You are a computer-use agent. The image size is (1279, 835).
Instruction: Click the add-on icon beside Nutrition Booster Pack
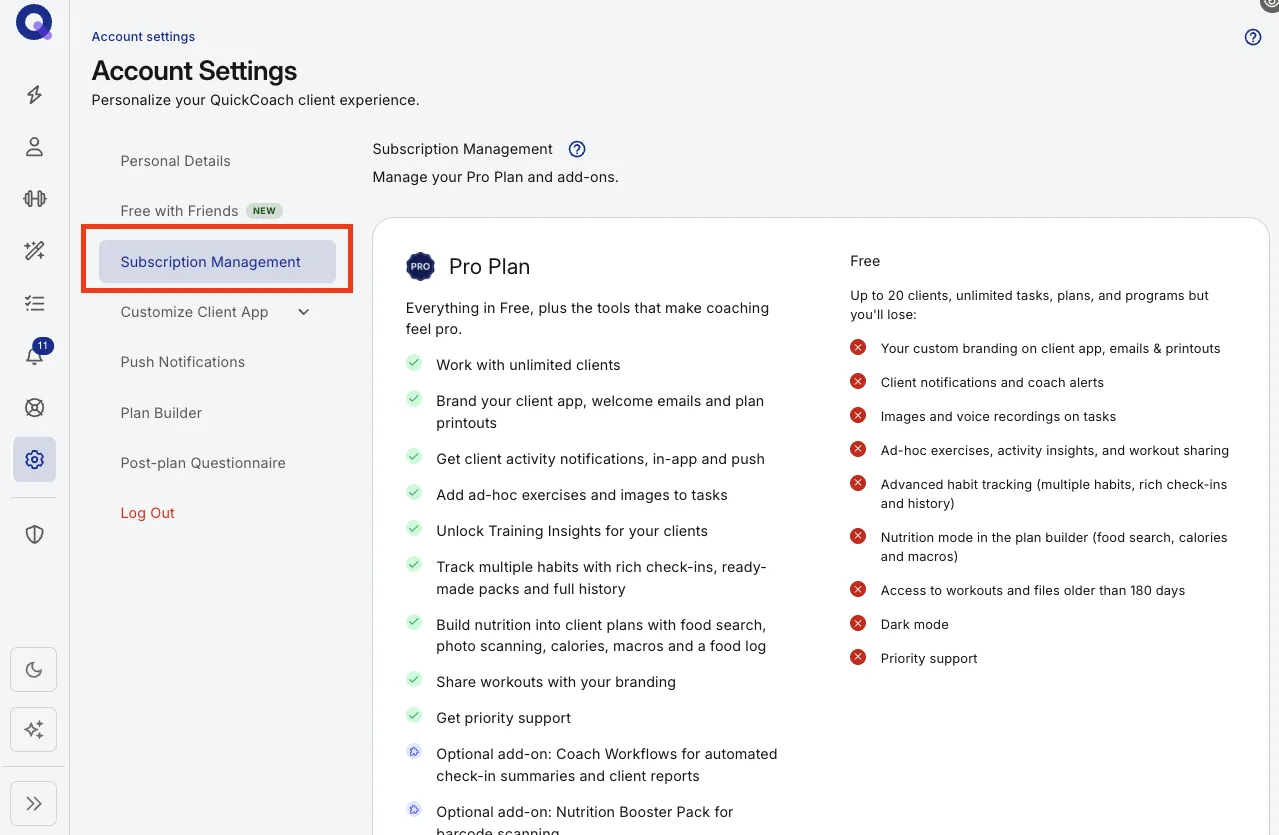tap(414, 810)
